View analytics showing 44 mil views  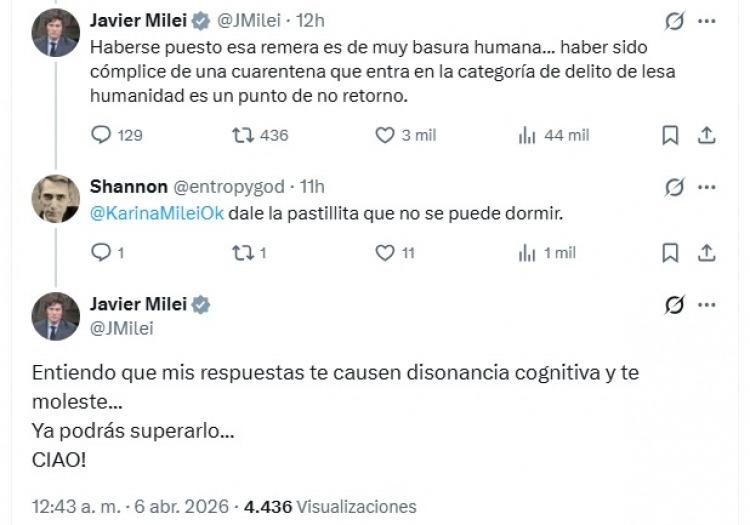(528, 135)
